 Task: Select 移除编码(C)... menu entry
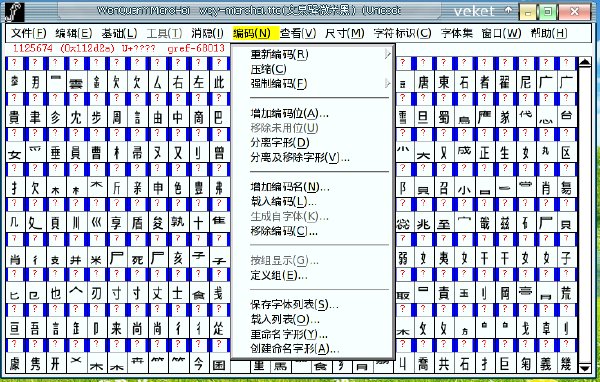click(x=284, y=231)
